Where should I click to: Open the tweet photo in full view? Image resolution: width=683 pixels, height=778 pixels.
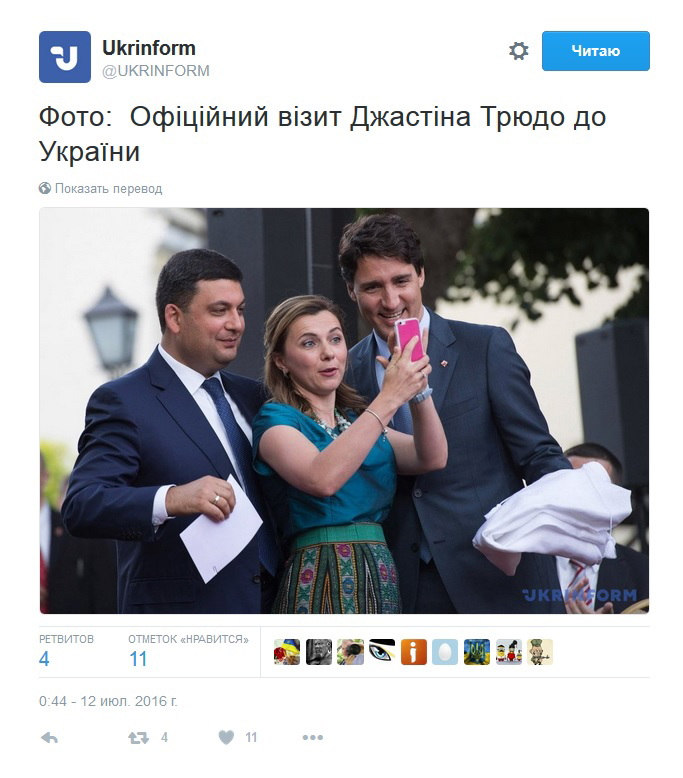(344, 411)
